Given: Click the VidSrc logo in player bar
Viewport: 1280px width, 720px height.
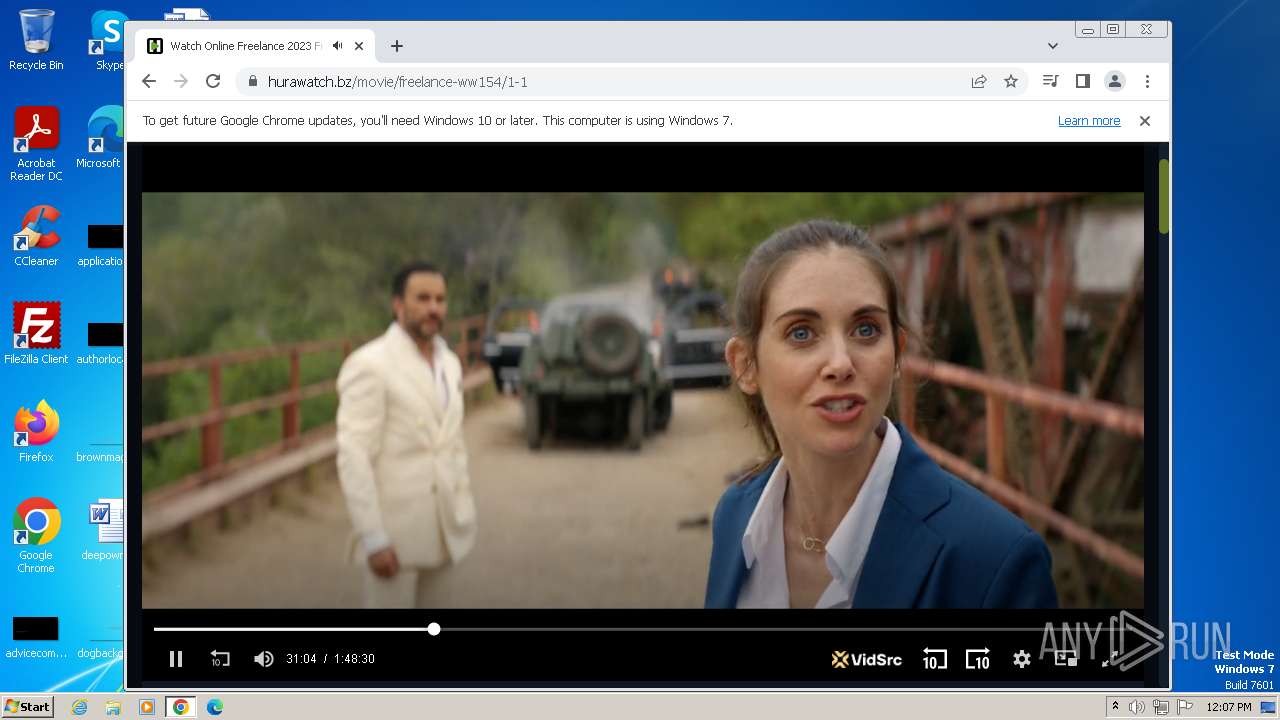Looking at the screenshot, I should click(867, 659).
